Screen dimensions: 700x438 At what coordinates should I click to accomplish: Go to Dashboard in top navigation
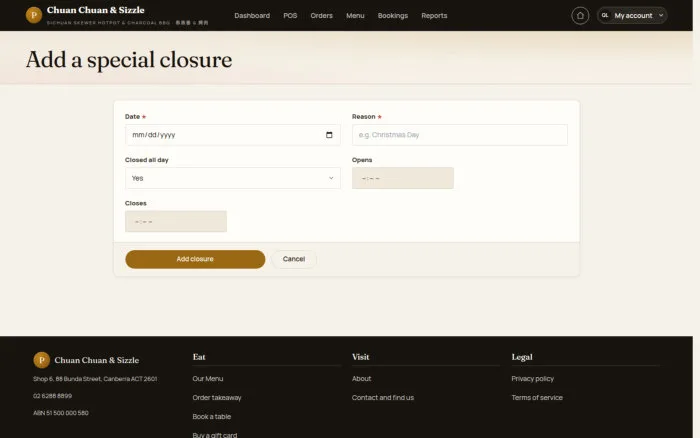coord(252,16)
